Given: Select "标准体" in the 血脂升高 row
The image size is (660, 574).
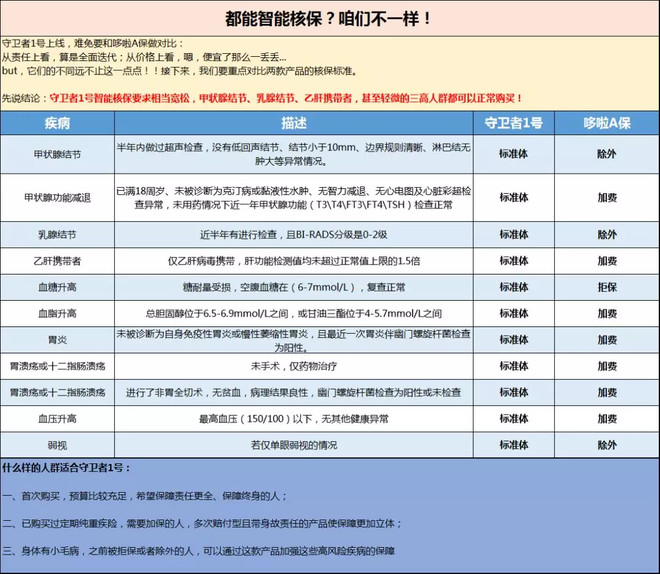Looking at the screenshot, I should pyautogui.click(x=514, y=314).
